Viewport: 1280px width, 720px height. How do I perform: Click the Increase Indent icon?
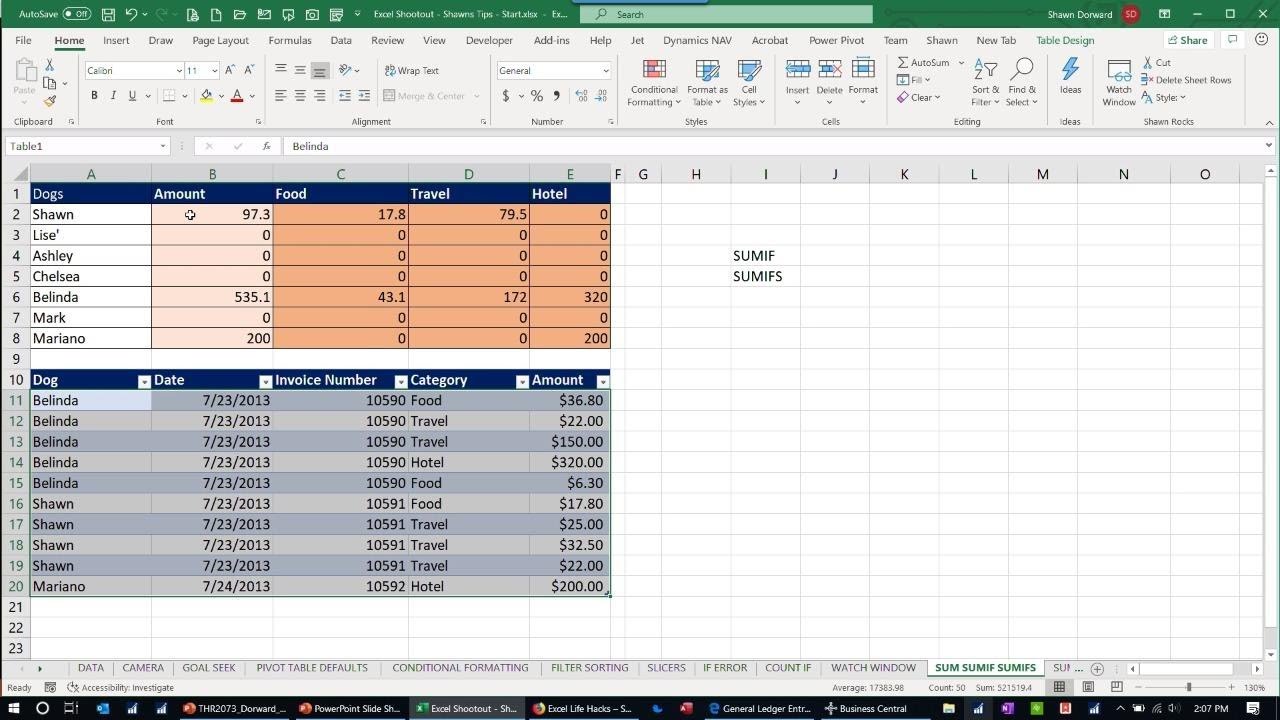pyautogui.click(x=362, y=96)
